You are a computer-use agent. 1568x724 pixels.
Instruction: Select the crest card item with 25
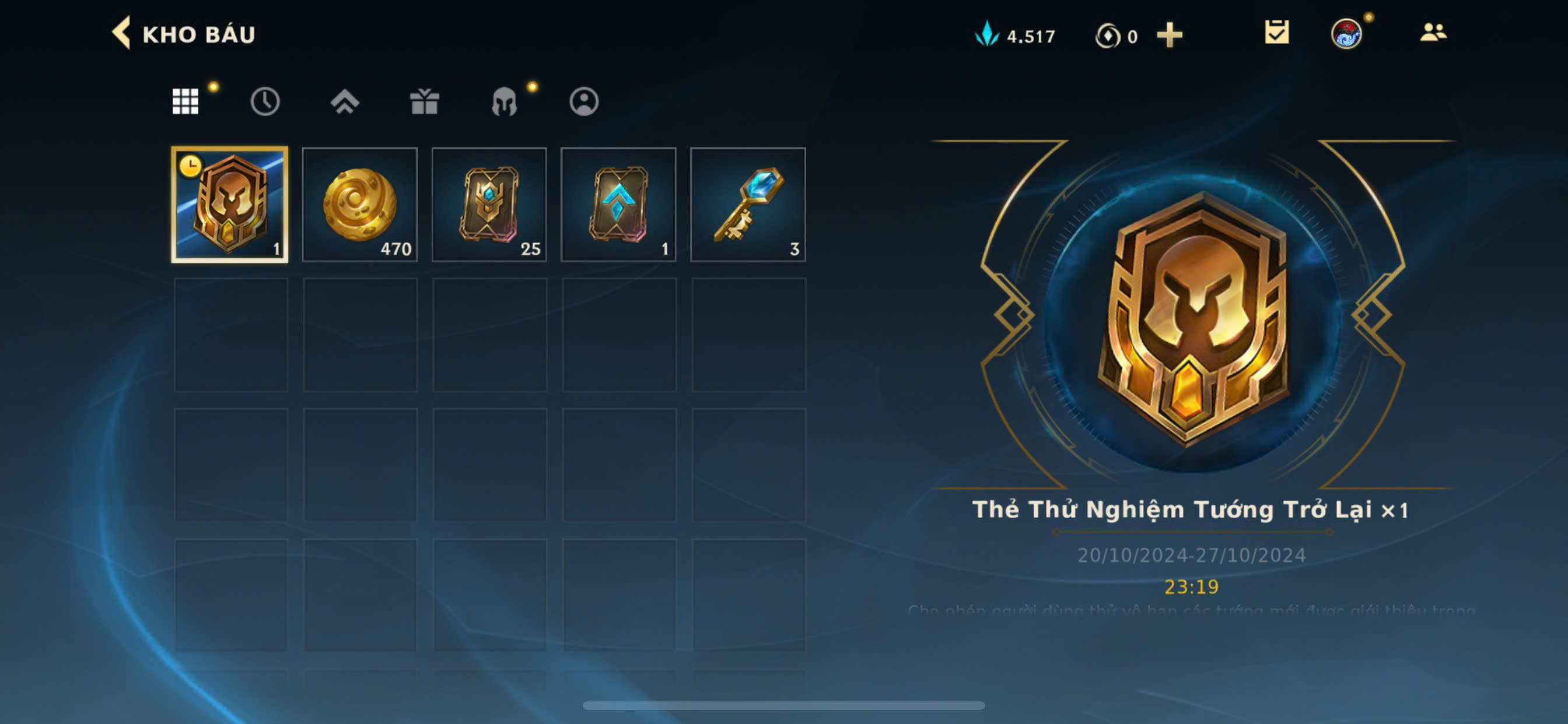click(489, 205)
